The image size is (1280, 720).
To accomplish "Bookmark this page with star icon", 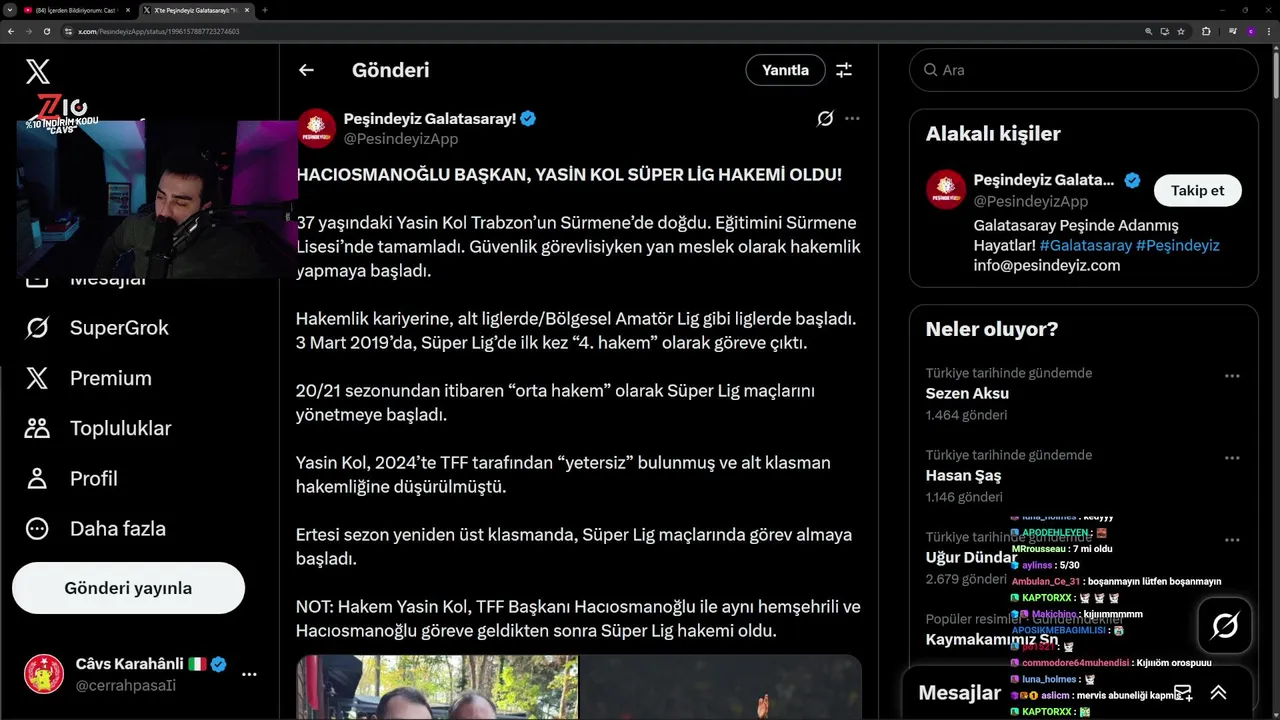I will coord(1181,31).
